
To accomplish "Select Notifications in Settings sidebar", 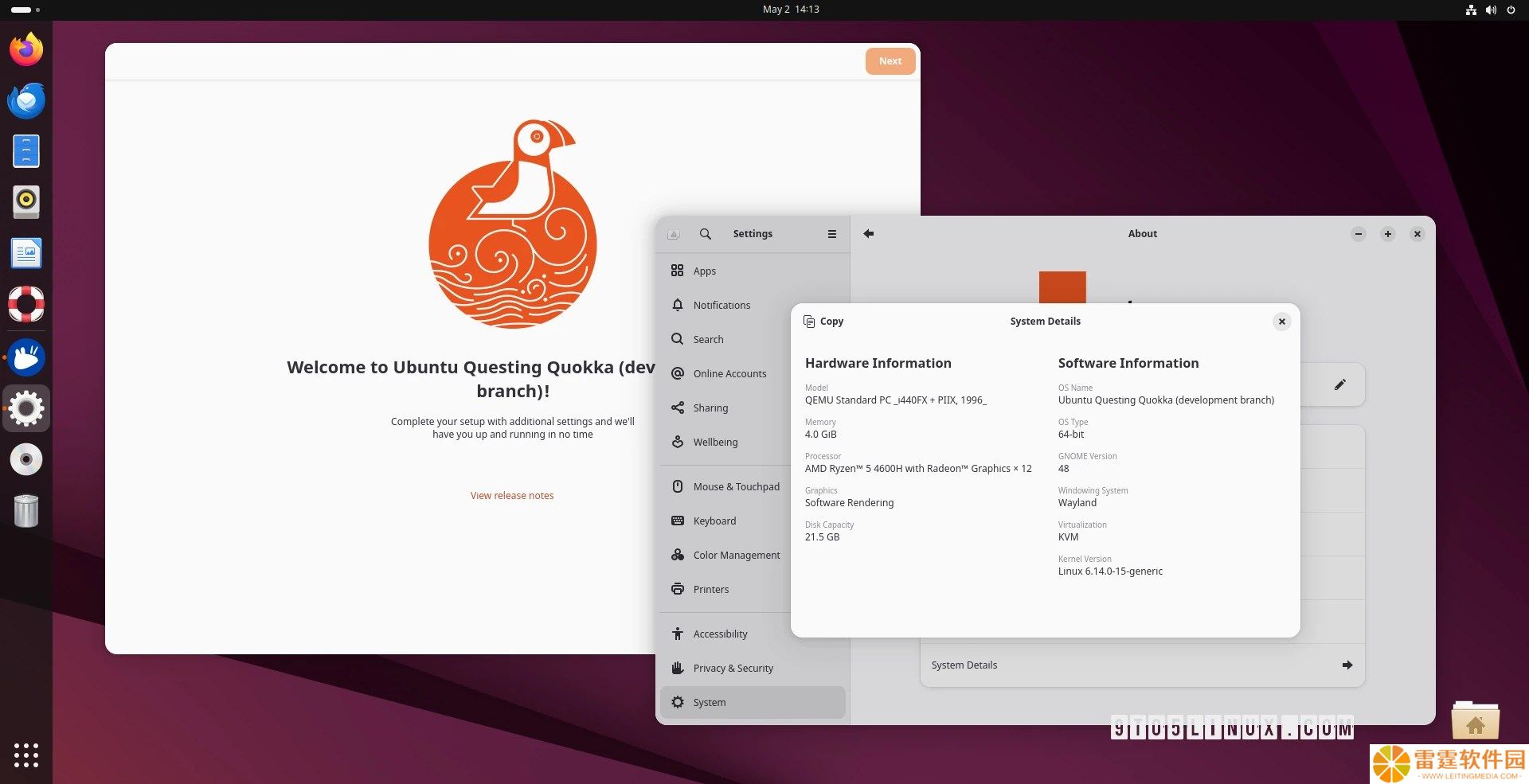I will (753, 305).
